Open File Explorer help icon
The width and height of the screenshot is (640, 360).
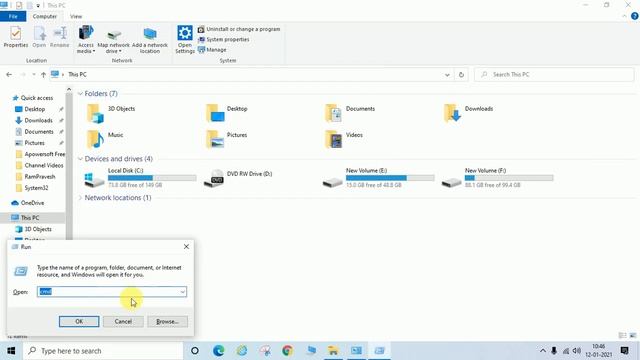[634, 16]
